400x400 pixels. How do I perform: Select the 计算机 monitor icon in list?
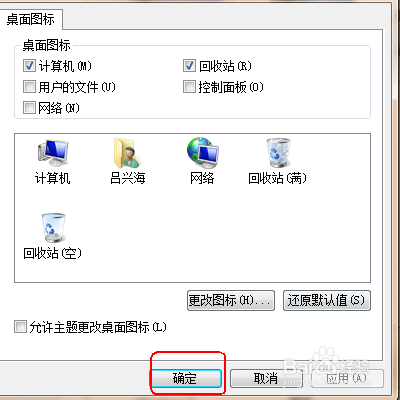(x=53, y=153)
